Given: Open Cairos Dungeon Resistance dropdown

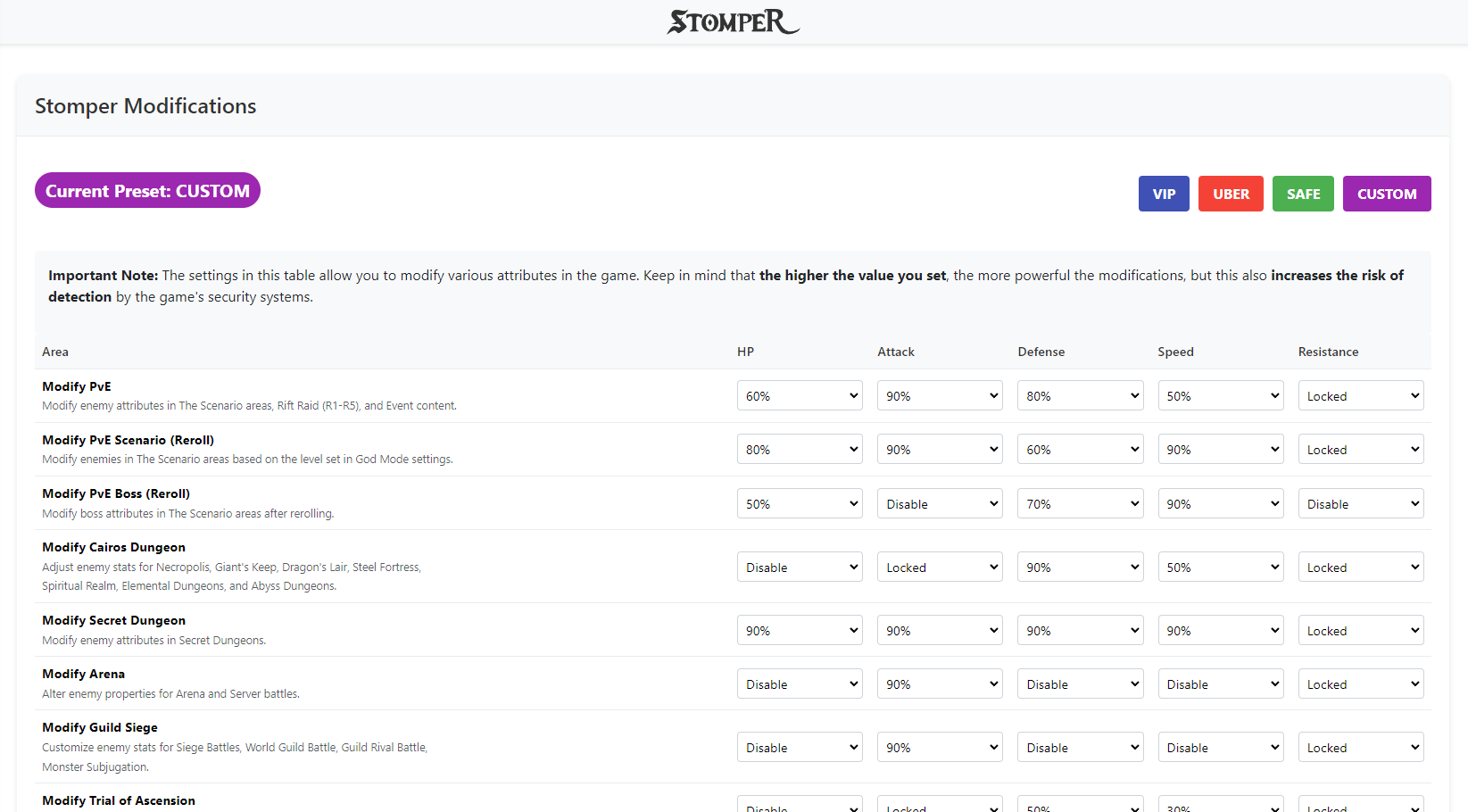Looking at the screenshot, I should (x=1361, y=567).
